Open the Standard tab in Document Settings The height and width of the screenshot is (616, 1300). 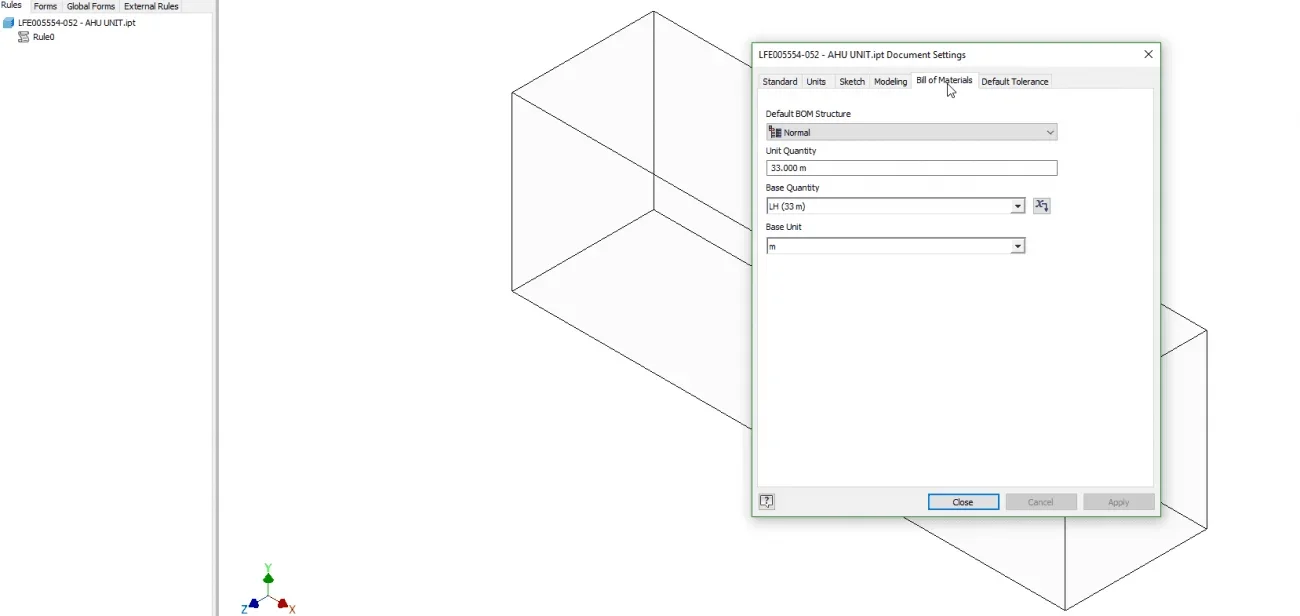(780, 82)
